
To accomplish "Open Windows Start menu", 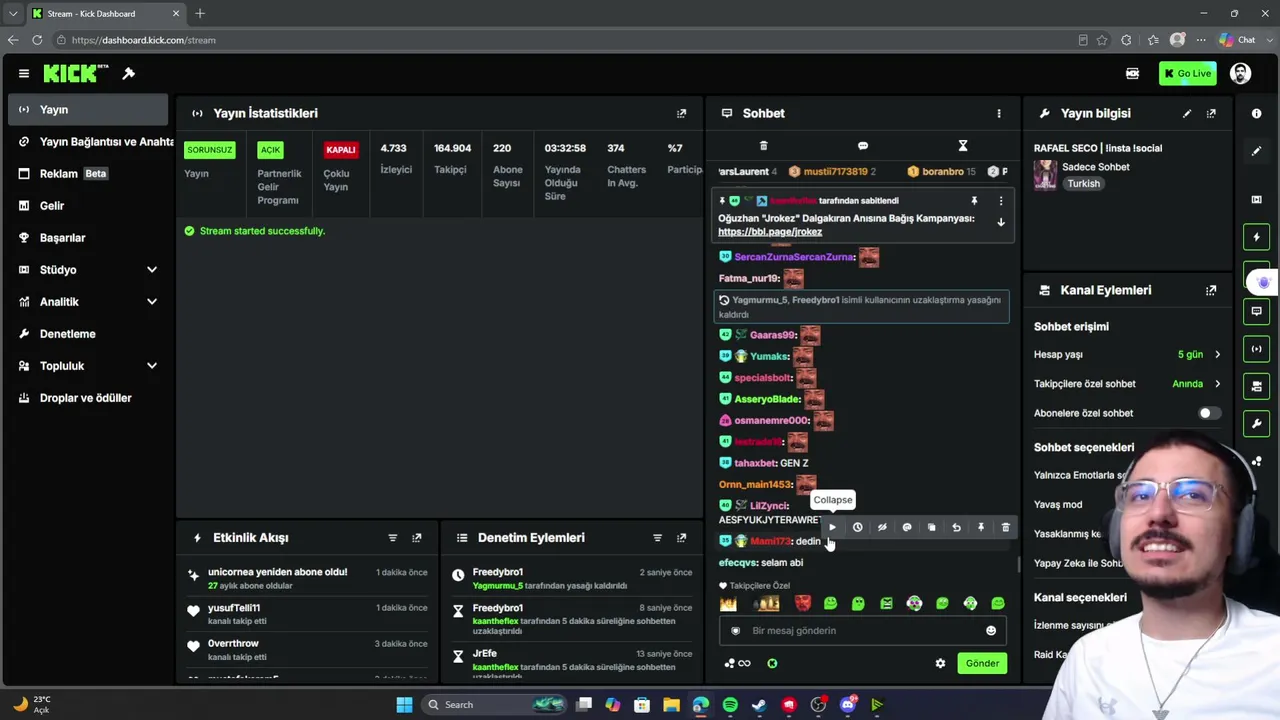I will click(404, 705).
